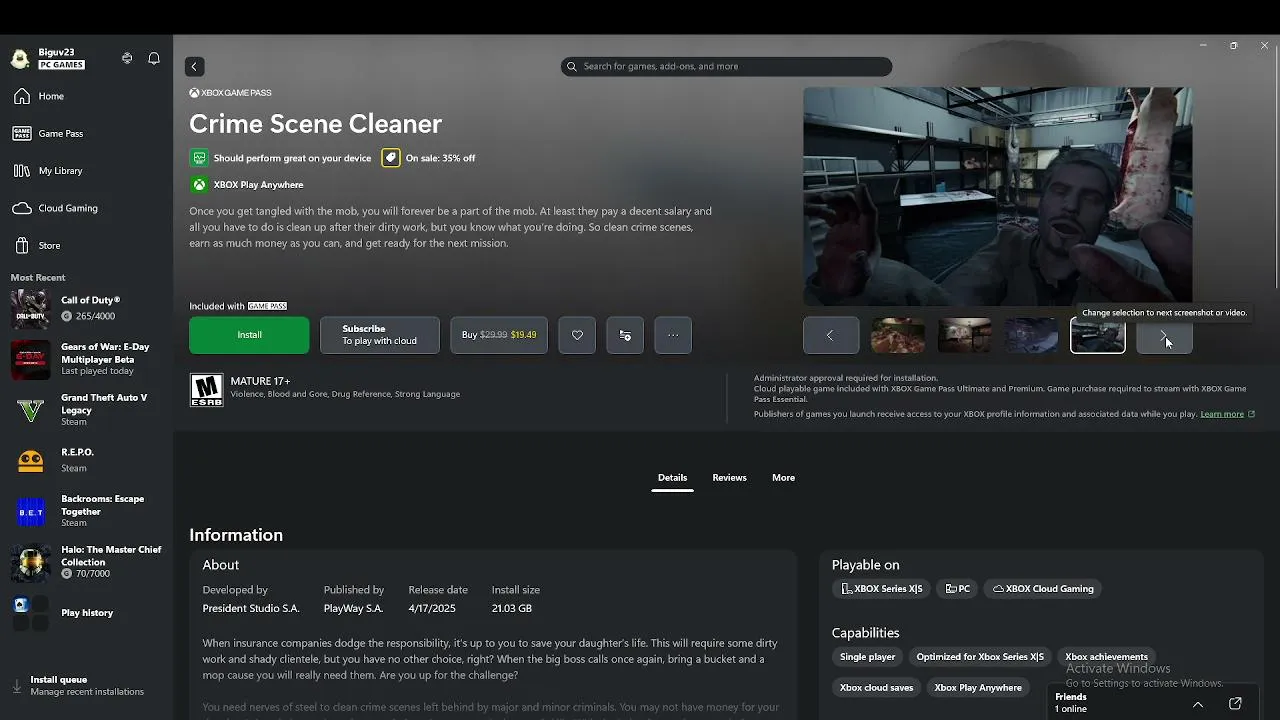Show the previous screenshot or video
This screenshot has width=1280, height=720.
pyautogui.click(x=830, y=336)
